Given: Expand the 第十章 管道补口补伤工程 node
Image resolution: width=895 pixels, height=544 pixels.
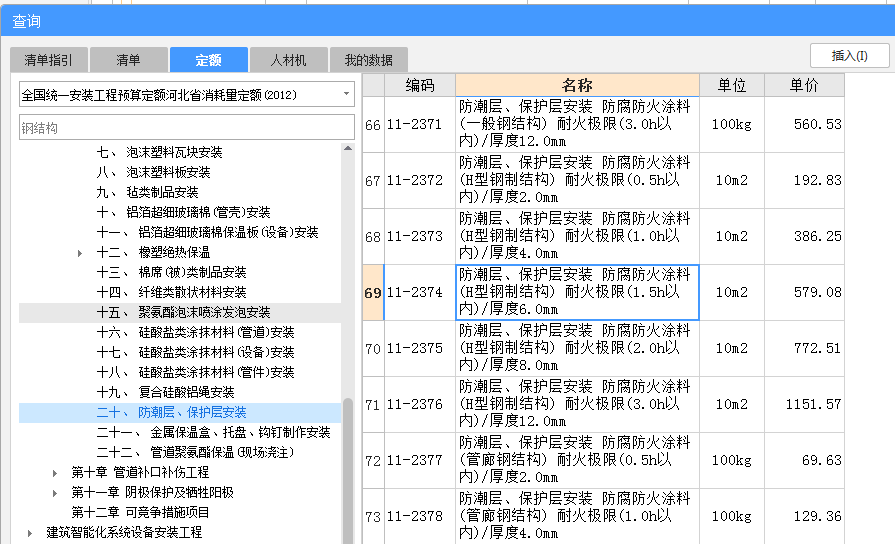Looking at the screenshot, I should (x=55, y=473).
